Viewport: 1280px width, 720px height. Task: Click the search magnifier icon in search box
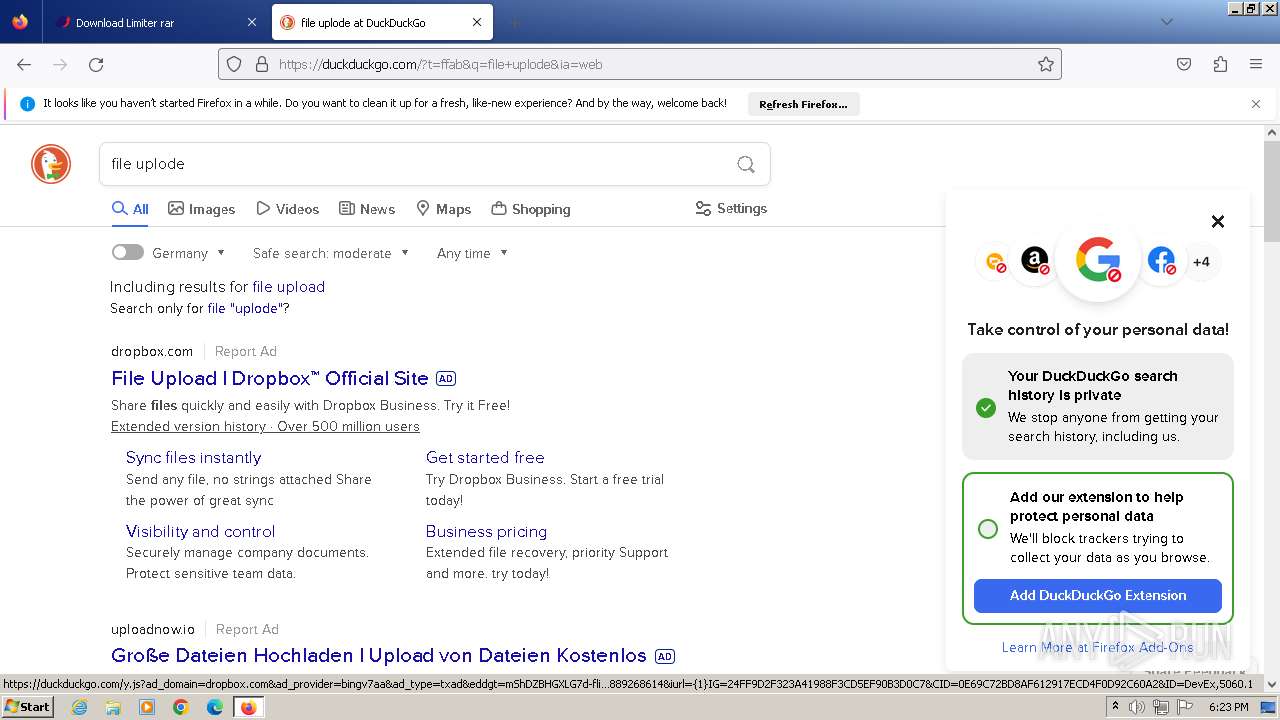coord(746,164)
